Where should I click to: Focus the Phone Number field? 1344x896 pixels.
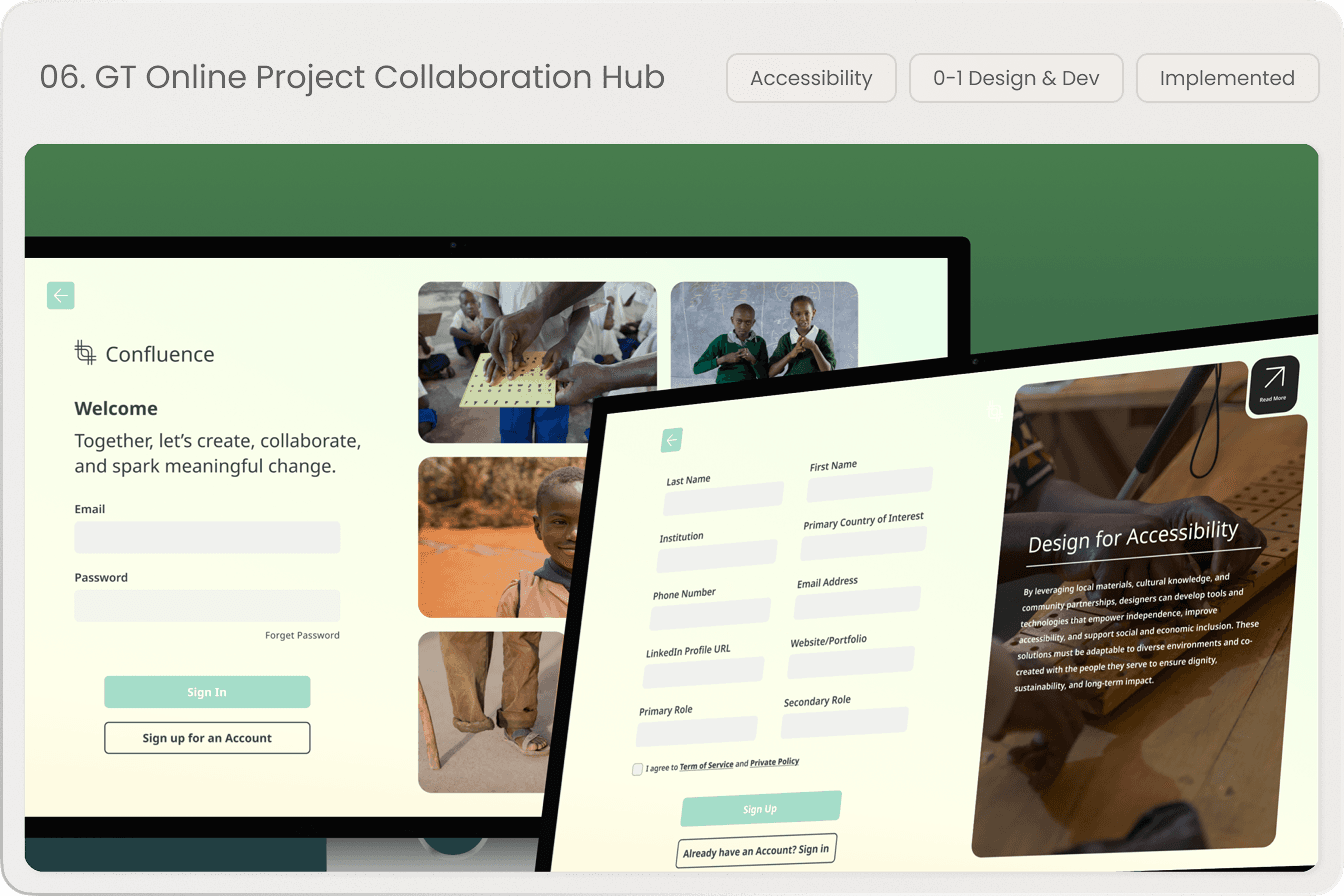tap(710, 614)
